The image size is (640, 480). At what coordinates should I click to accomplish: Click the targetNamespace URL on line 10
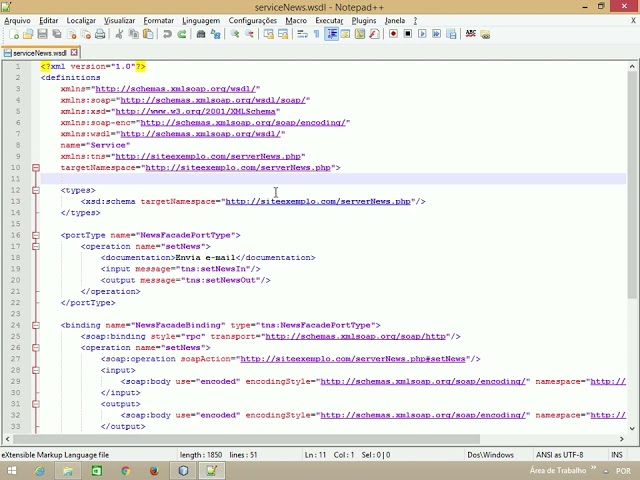click(238, 168)
